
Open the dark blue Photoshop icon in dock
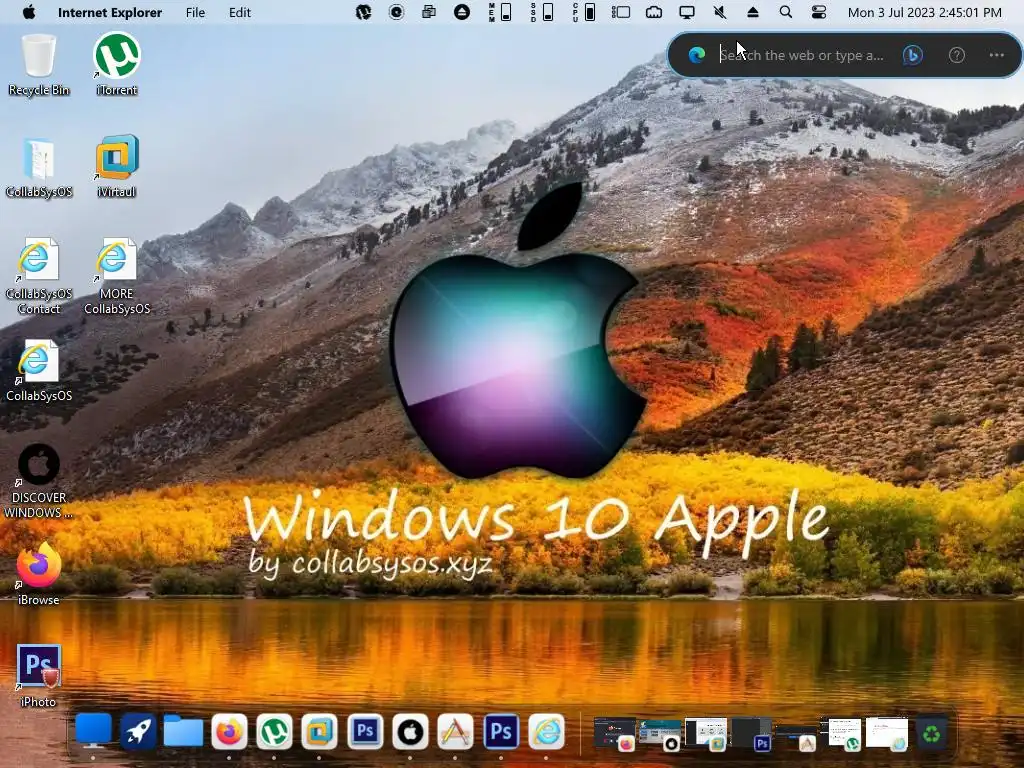click(x=501, y=731)
